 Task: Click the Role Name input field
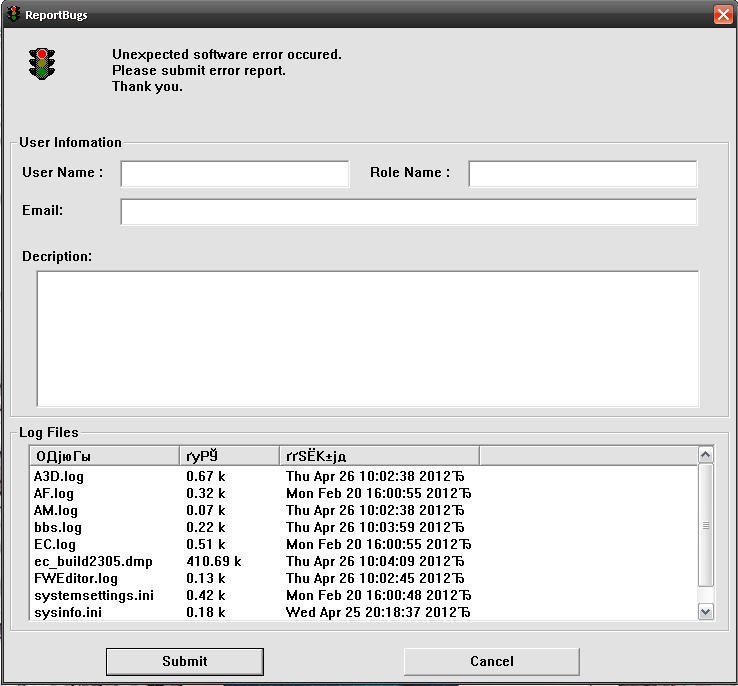(582, 174)
